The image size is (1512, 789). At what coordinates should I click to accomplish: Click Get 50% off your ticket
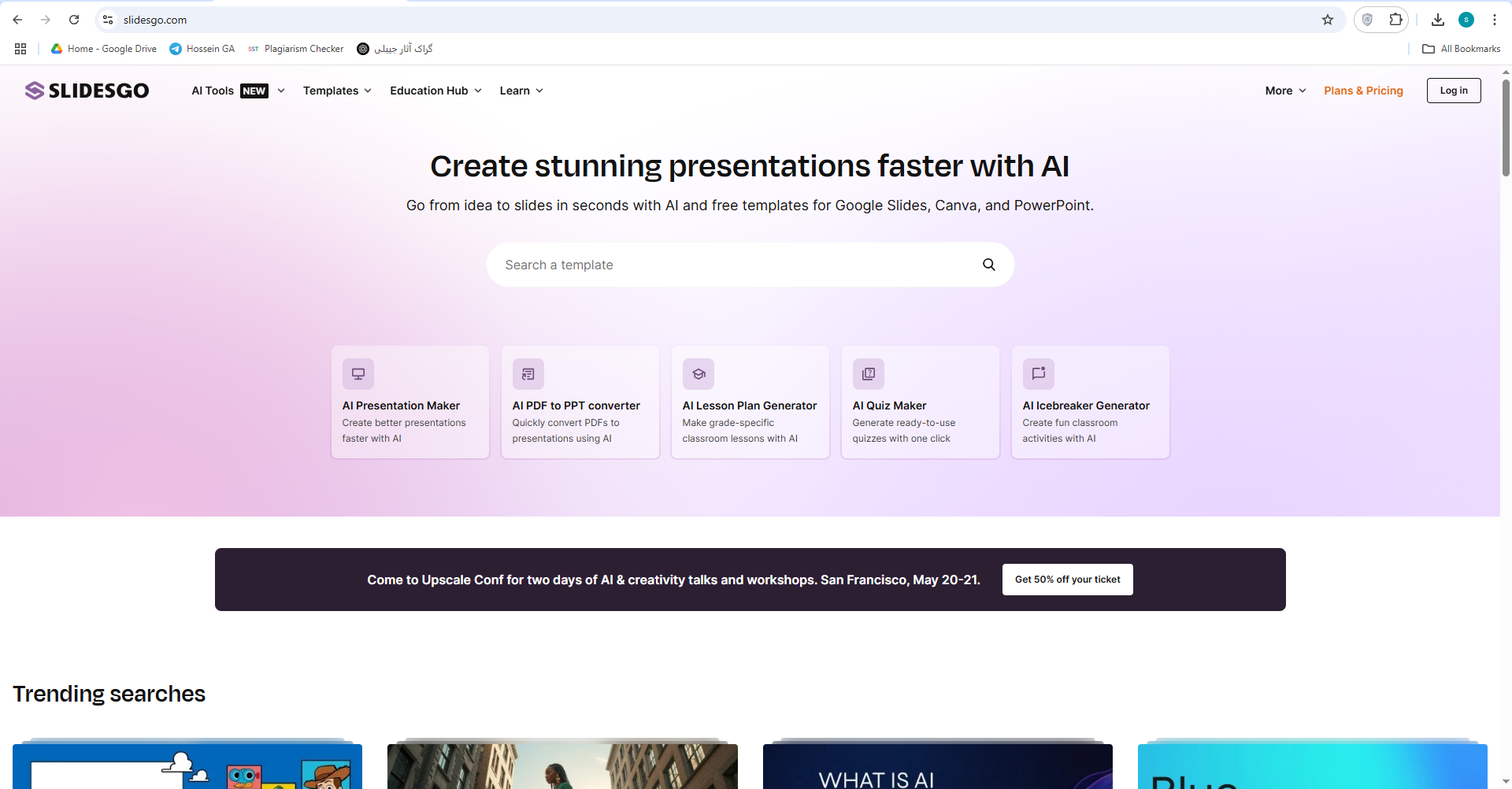coord(1068,580)
